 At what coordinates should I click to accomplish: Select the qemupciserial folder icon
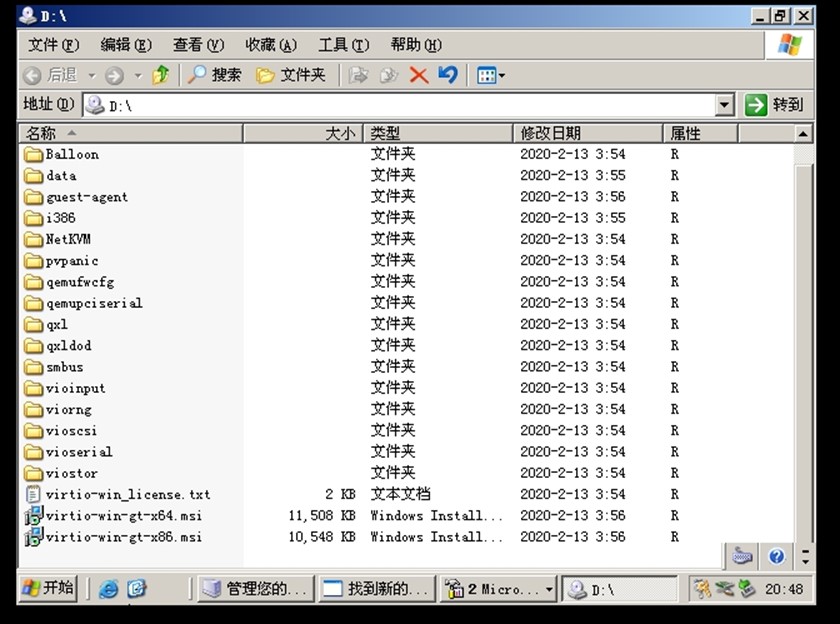click(x=33, y=303)
